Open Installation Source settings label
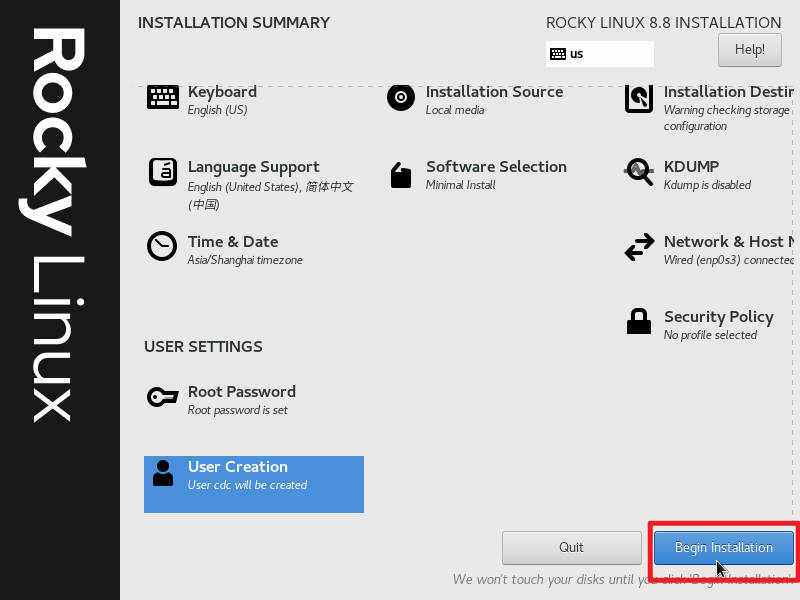The width and height of the screenshot is (800, 600). 494,92
